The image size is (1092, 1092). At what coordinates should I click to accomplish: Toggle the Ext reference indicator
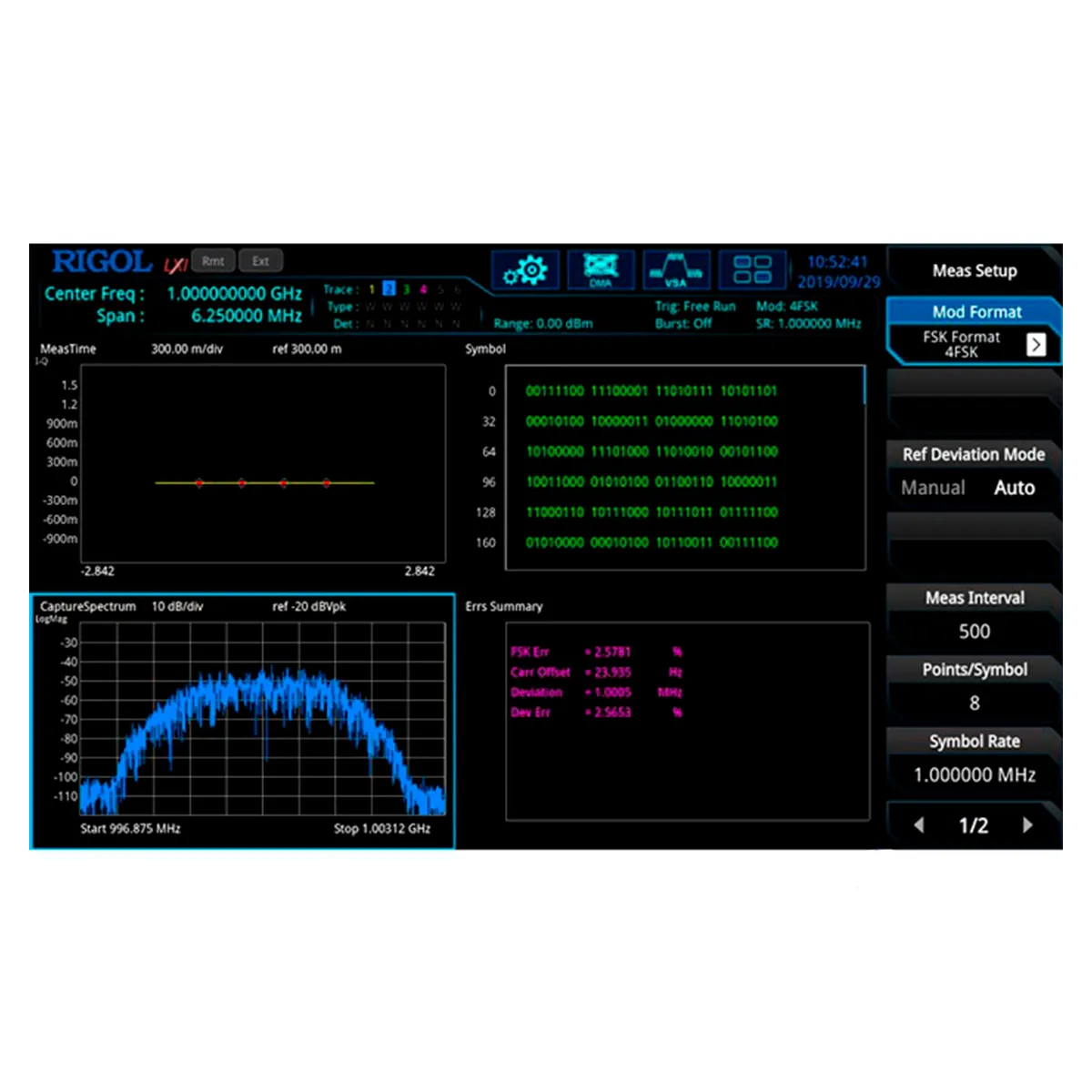(260, 261)
